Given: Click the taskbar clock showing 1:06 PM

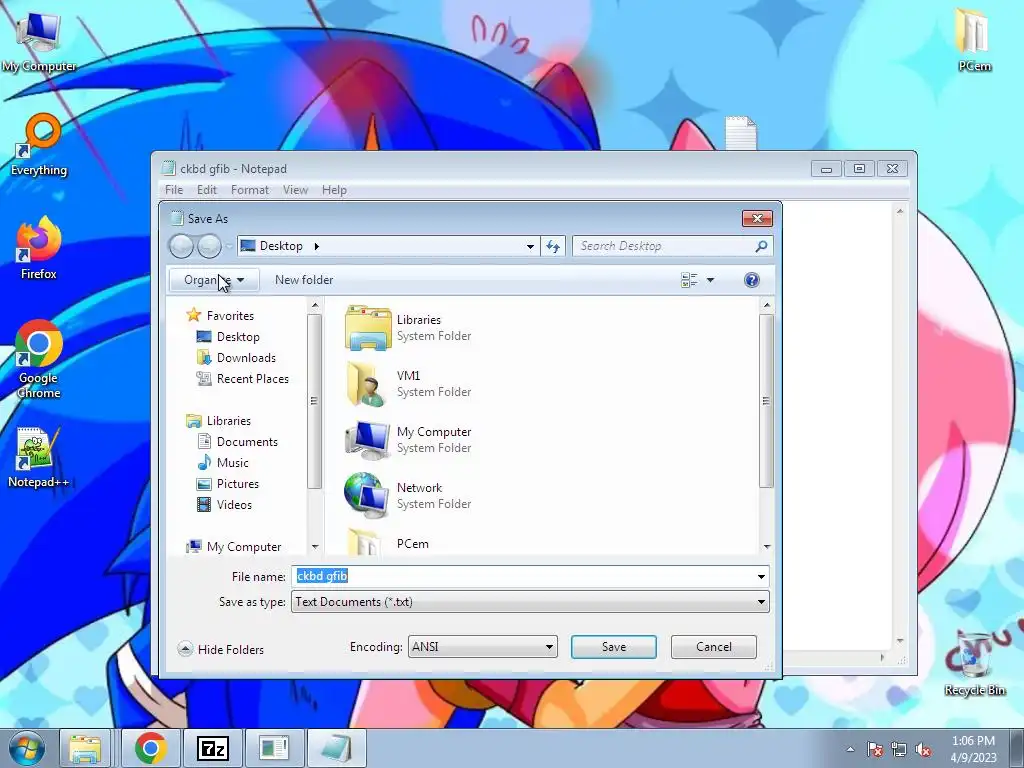Looking at the screenshot, I should 974,749.
